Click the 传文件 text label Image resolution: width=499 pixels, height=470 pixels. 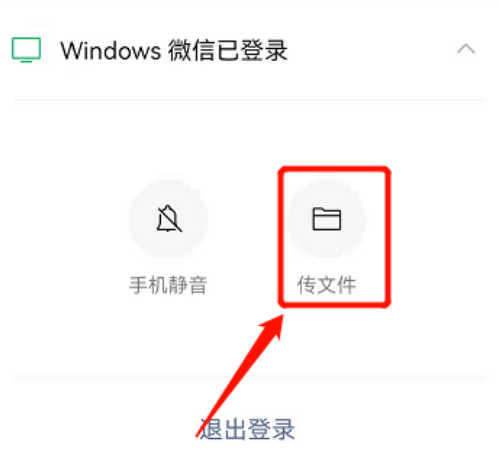click(x=327, y=285)
